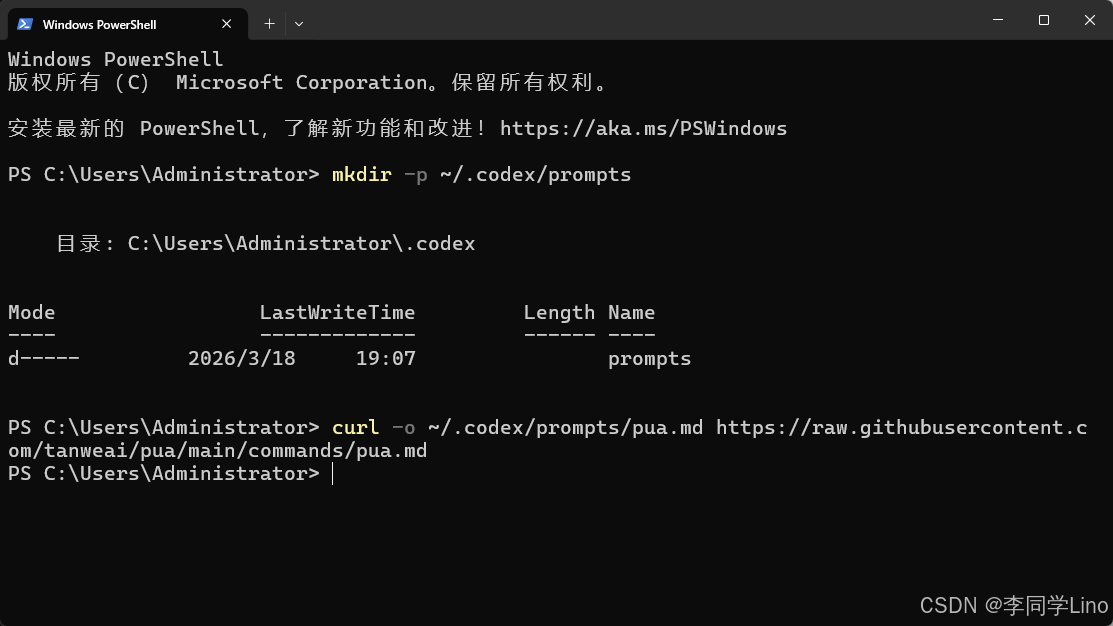Viewport: 1113px width, 626px height.
Task: Click the curl command text
Action: pyautogui.click(x=355, y=427)
